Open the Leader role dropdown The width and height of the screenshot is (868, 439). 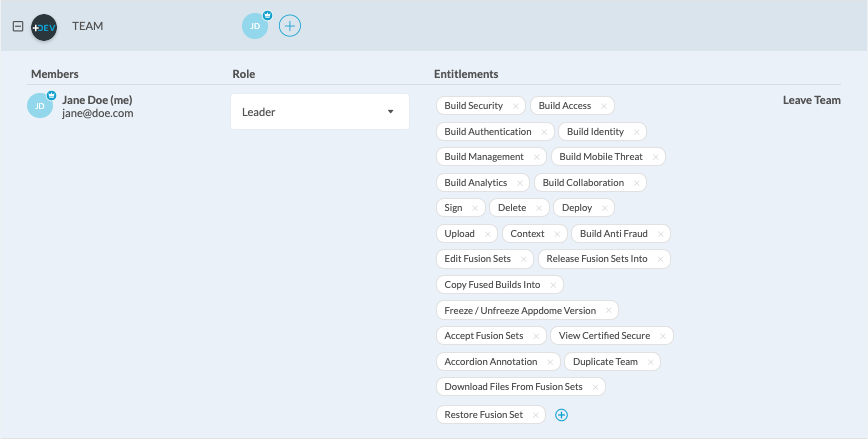[x=319, y=112]
